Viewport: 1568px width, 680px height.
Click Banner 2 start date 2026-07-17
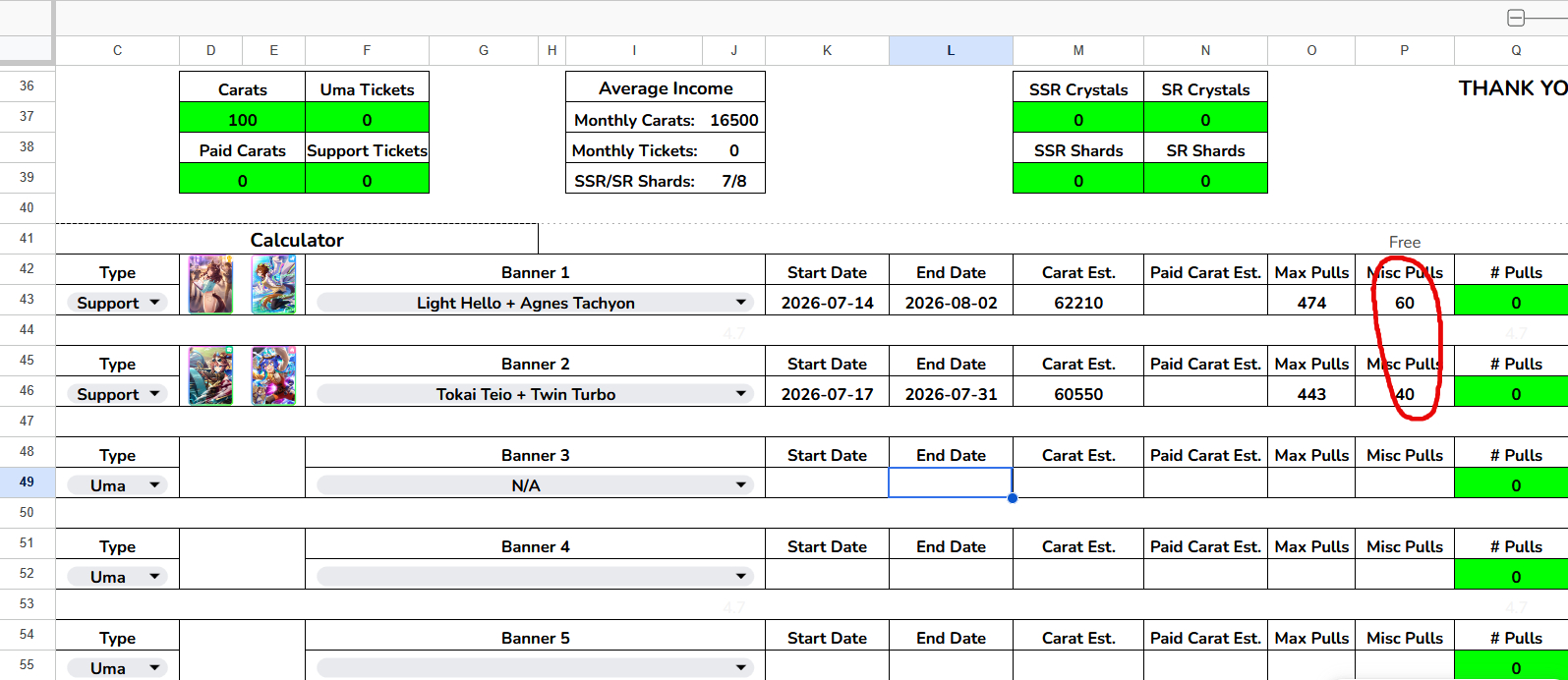pos(827,394)
